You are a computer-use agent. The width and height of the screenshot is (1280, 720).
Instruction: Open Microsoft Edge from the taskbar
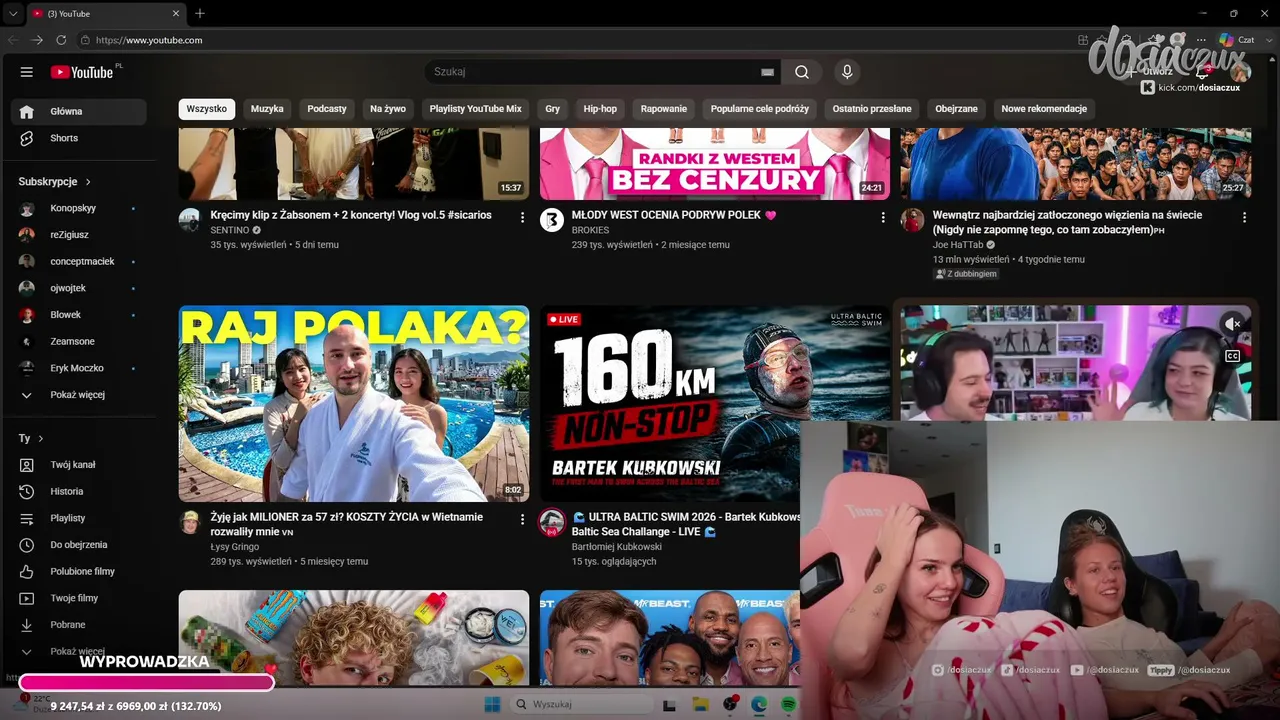click(x=759, y=705)
